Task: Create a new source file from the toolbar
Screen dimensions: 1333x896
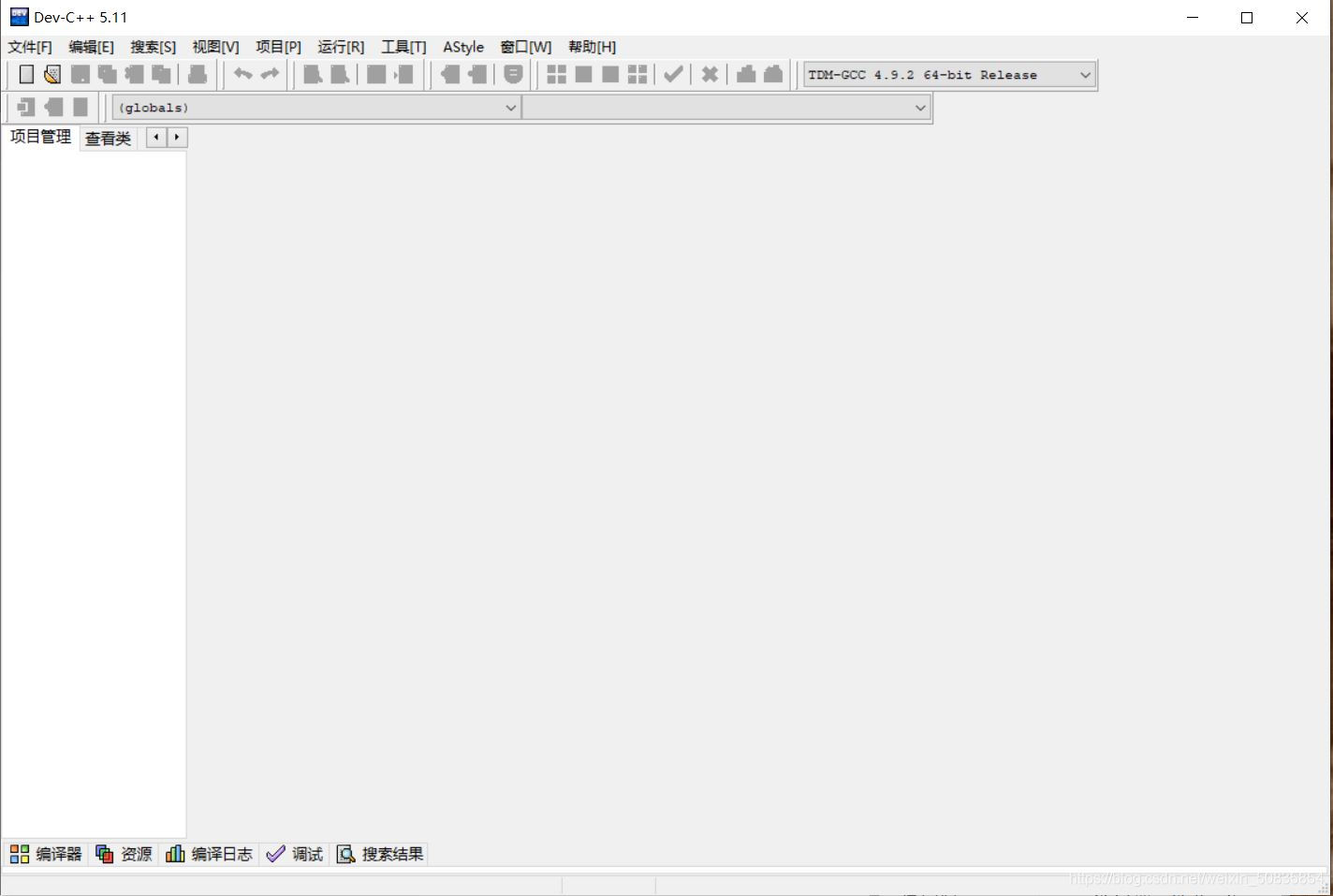Action: (x=26, y=75)
